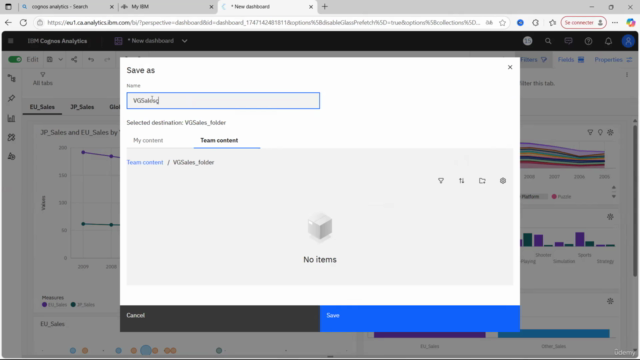
Task: Click the share icon in toolbar
Action: point(74,60)
